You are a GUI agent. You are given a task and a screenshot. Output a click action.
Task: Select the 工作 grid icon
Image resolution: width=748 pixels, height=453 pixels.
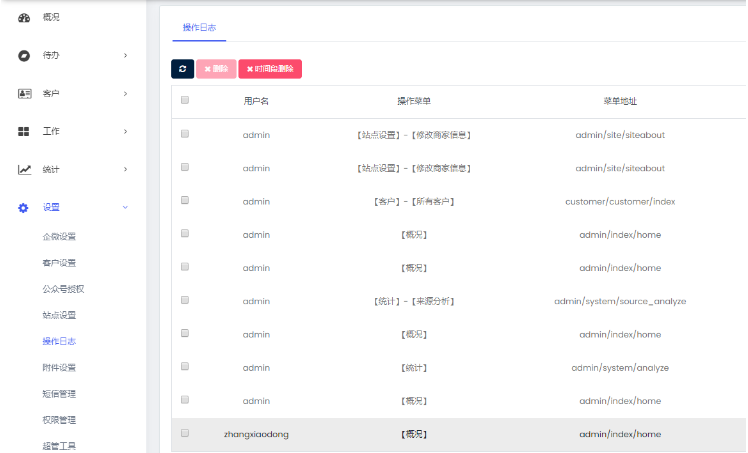24,131
